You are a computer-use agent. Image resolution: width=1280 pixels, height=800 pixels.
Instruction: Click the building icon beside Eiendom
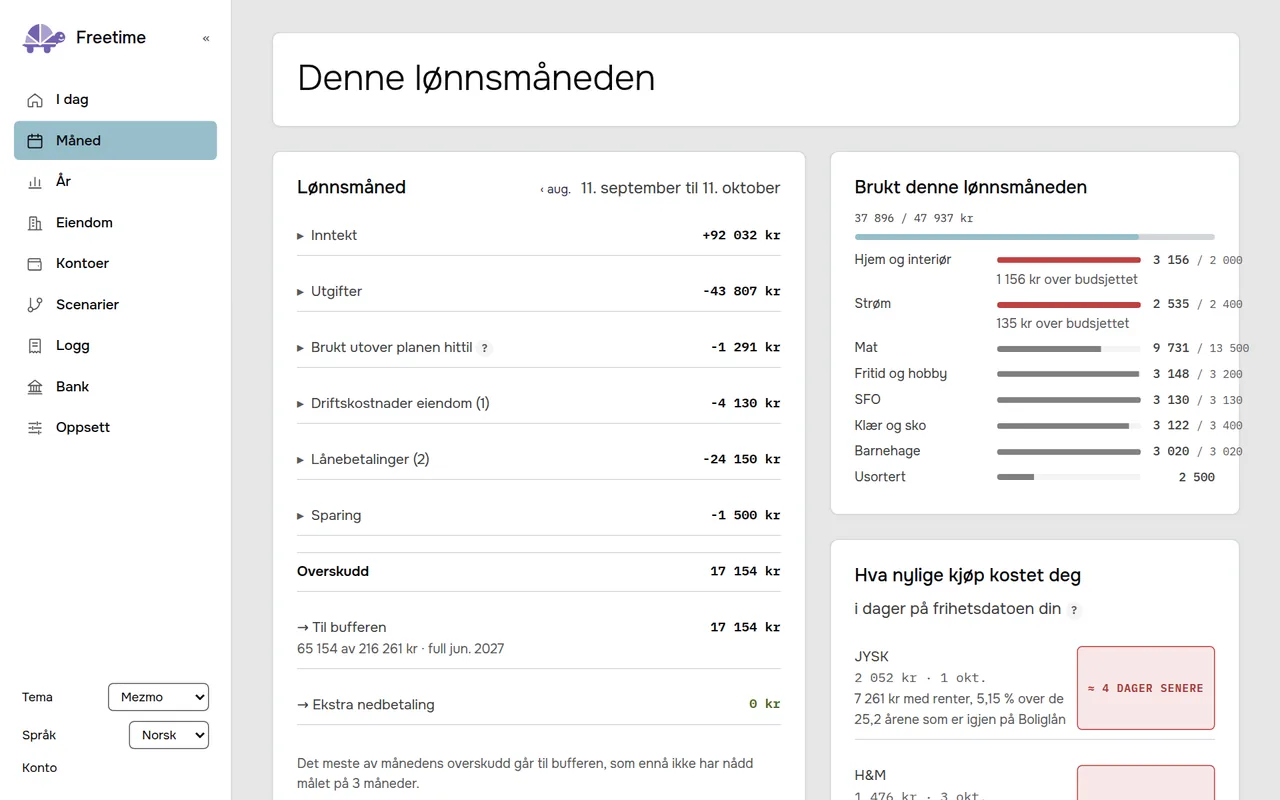[35, 223]
